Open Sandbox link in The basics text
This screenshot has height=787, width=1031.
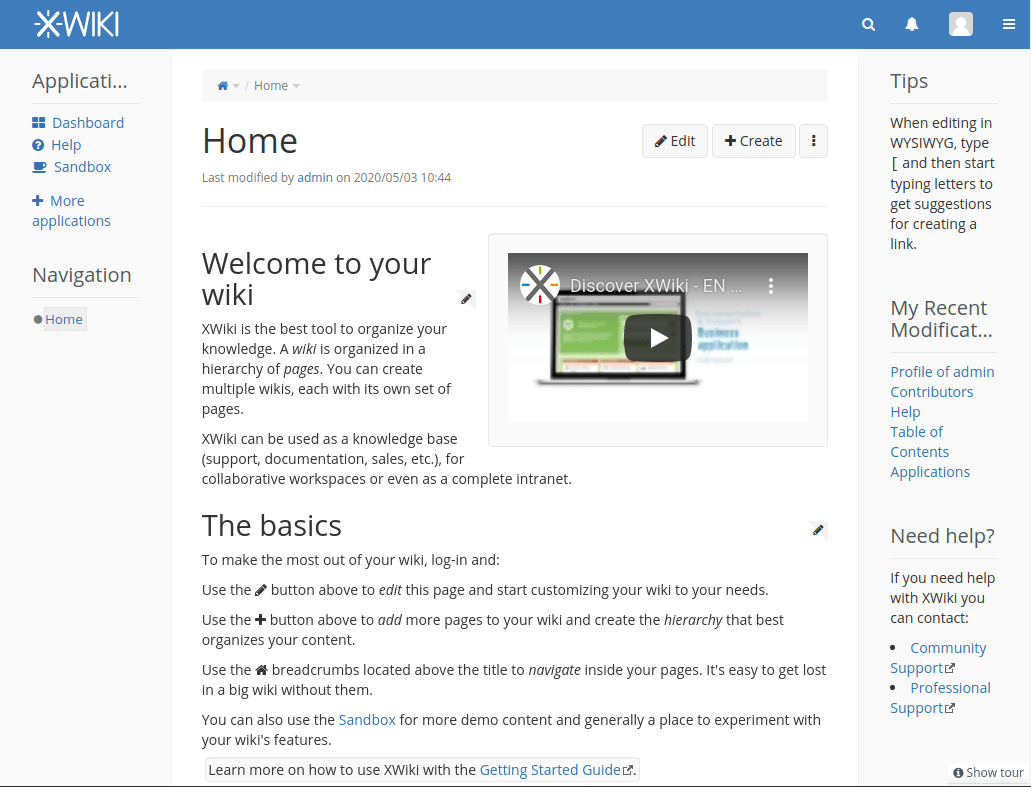coord(367,720)
